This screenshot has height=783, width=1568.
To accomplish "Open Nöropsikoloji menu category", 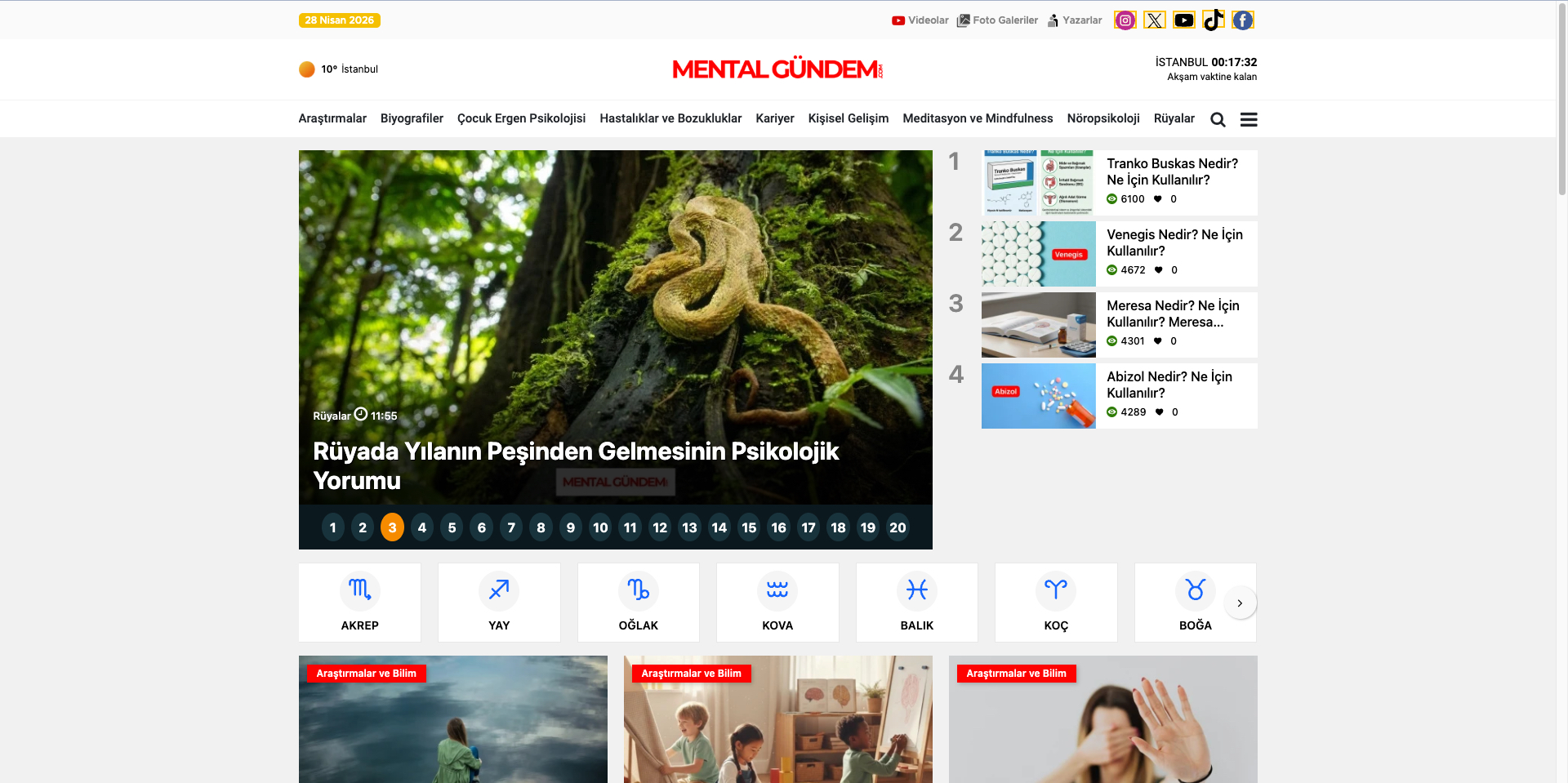I will click(1102, 118).
